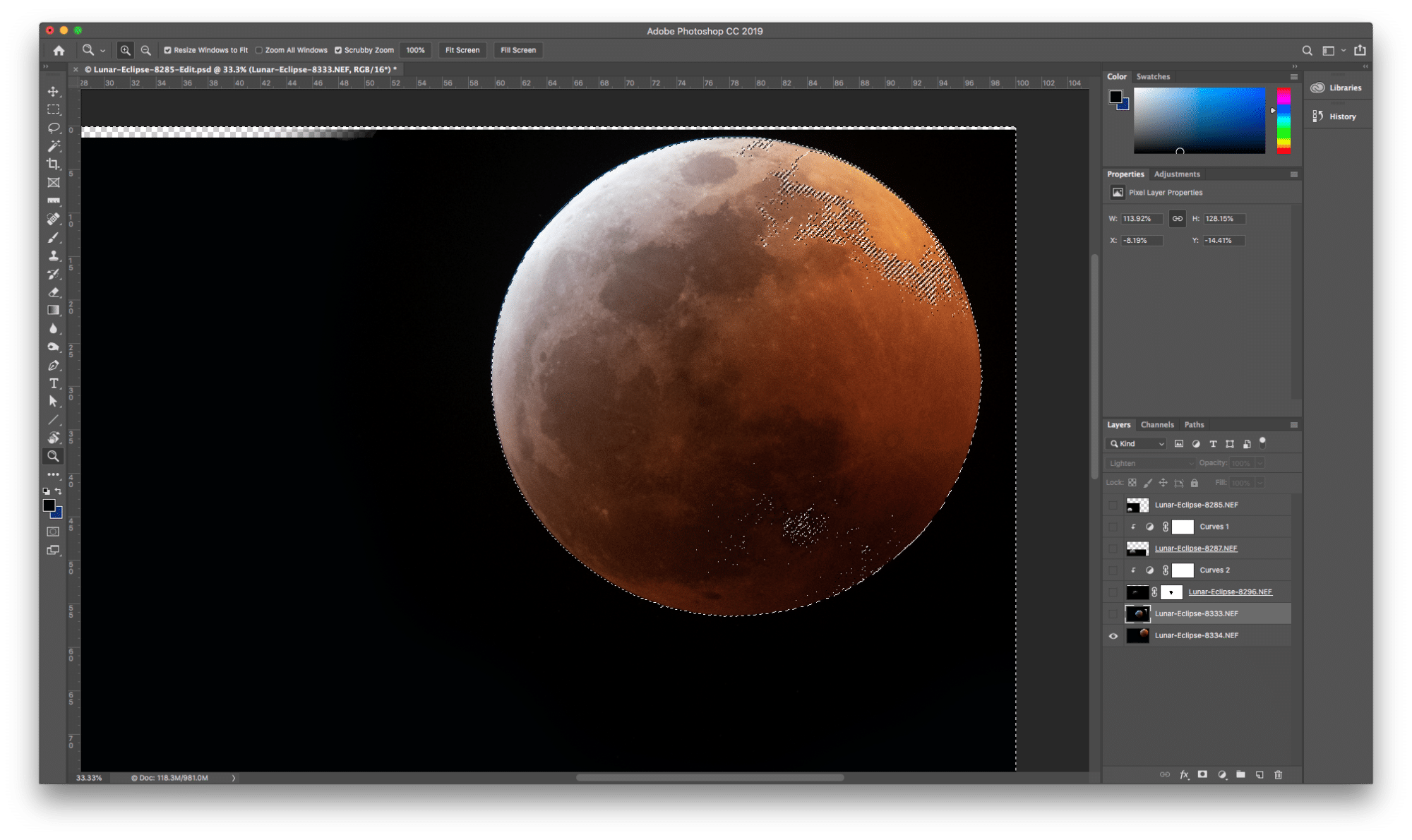Viewport: 1412px width, 840px height.
Task: Select the Brush tool
Action: pyautogui.click(x=54, y=238)
